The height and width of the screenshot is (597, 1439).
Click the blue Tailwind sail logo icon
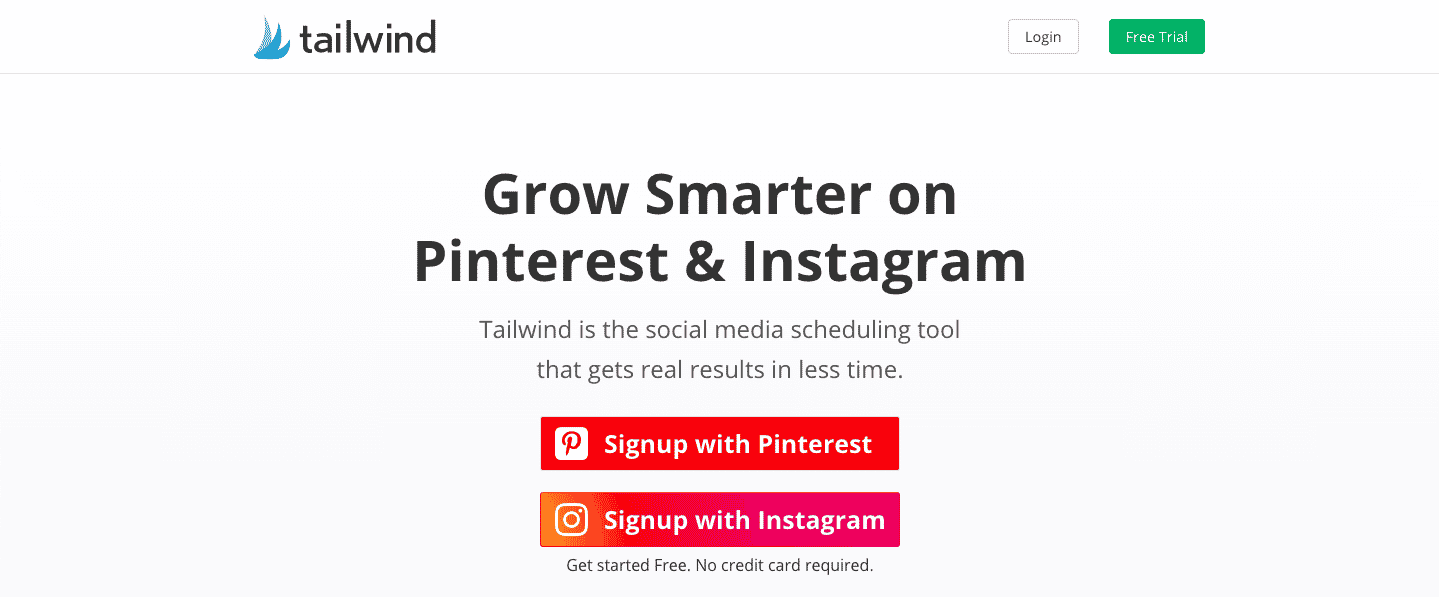point(271,38)
